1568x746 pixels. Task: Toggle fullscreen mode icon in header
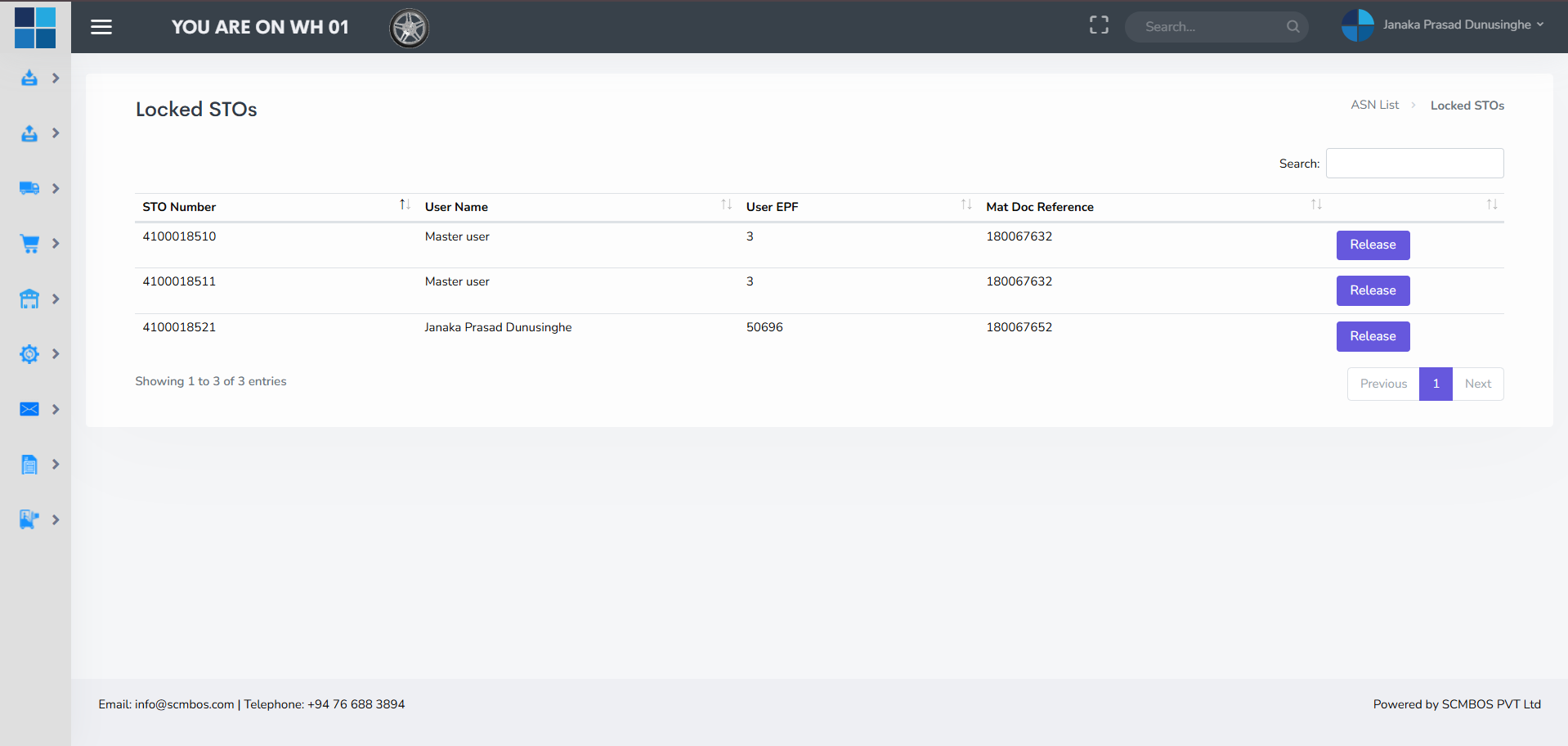[1099, 25]
